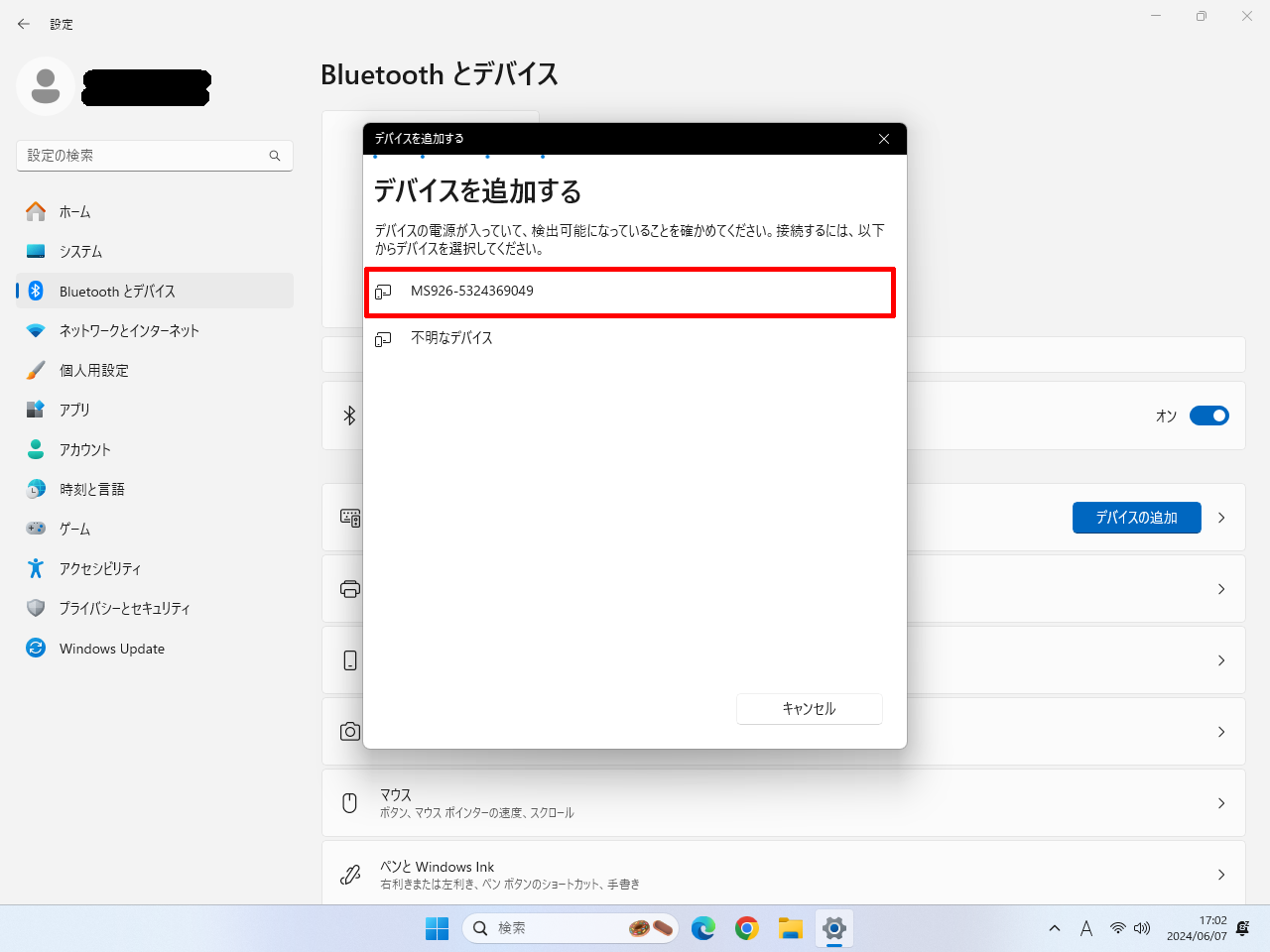1270x952 pixels.
Task: Expand the ペンと Windows Ink chevron
Action: [1221, 875]
